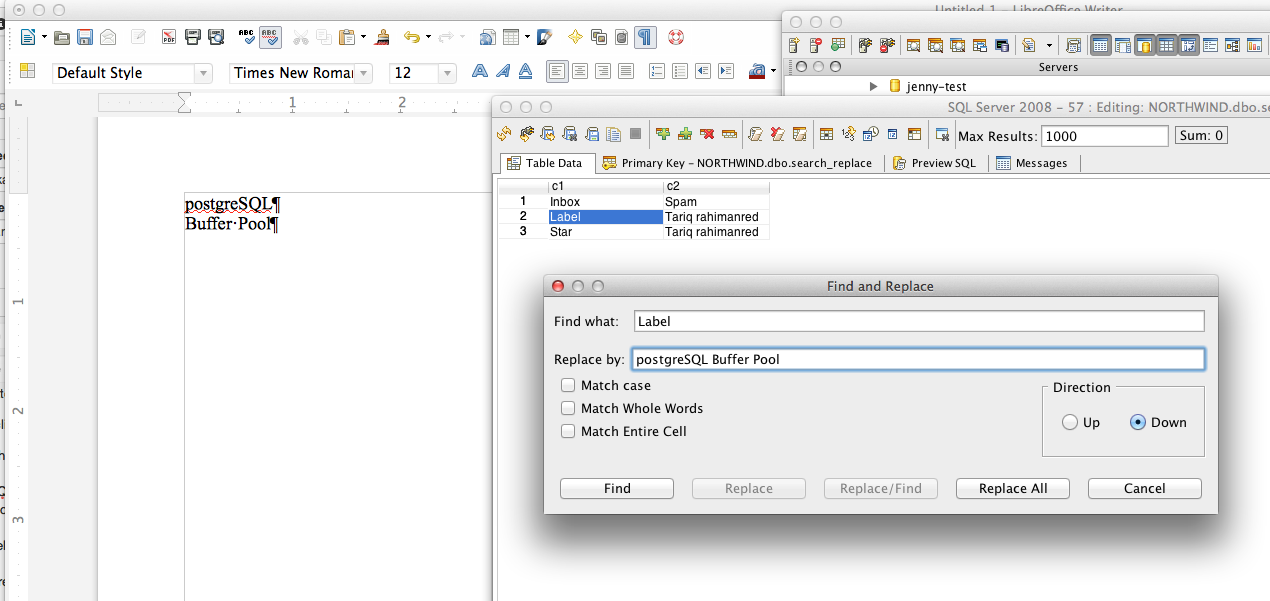The image size is (1270, 601).
Task: Open the font color dropdown arrow in Writer
Action: [x=774, y=72]
